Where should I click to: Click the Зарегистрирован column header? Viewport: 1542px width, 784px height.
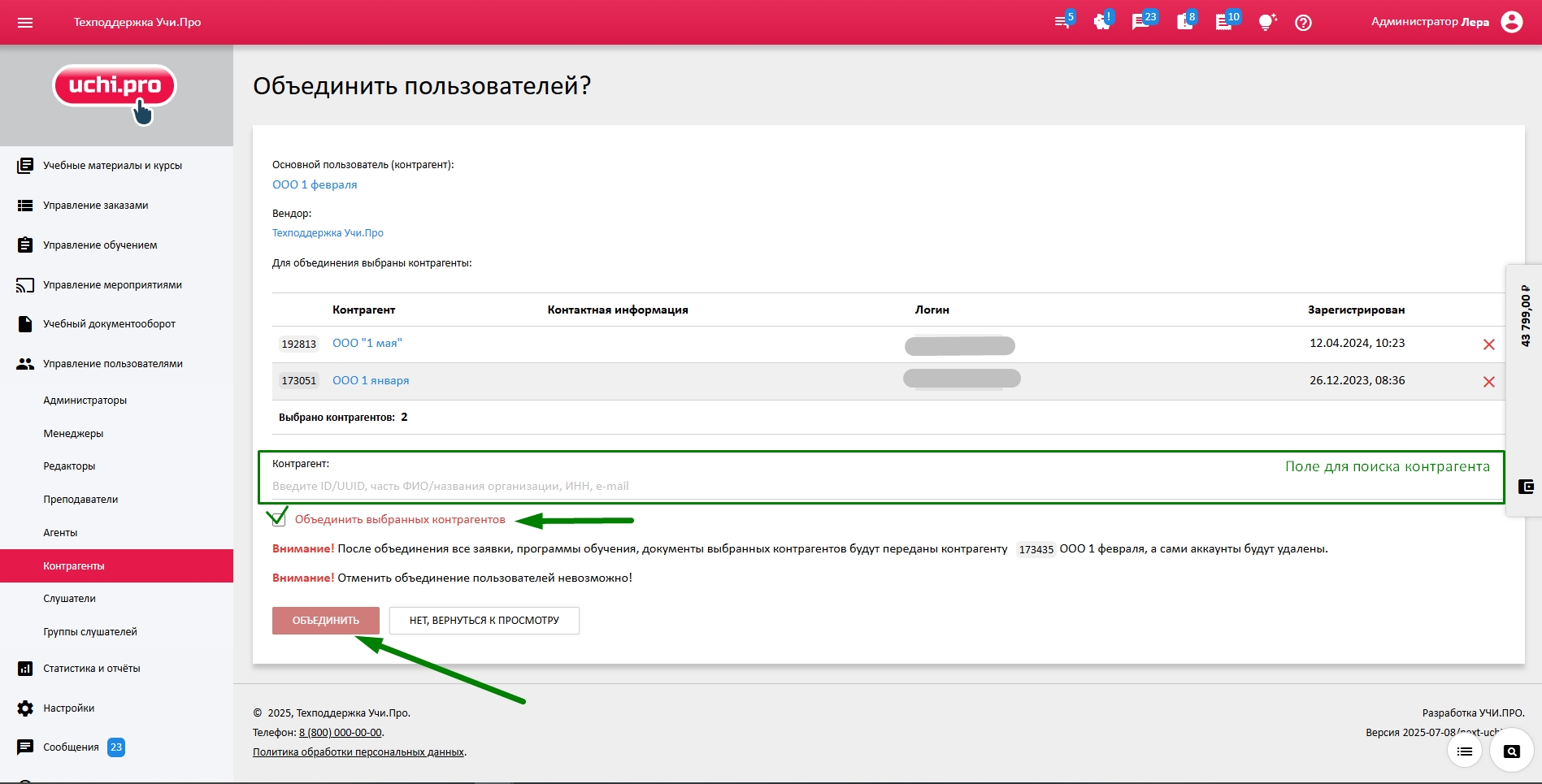(1356, 310)
